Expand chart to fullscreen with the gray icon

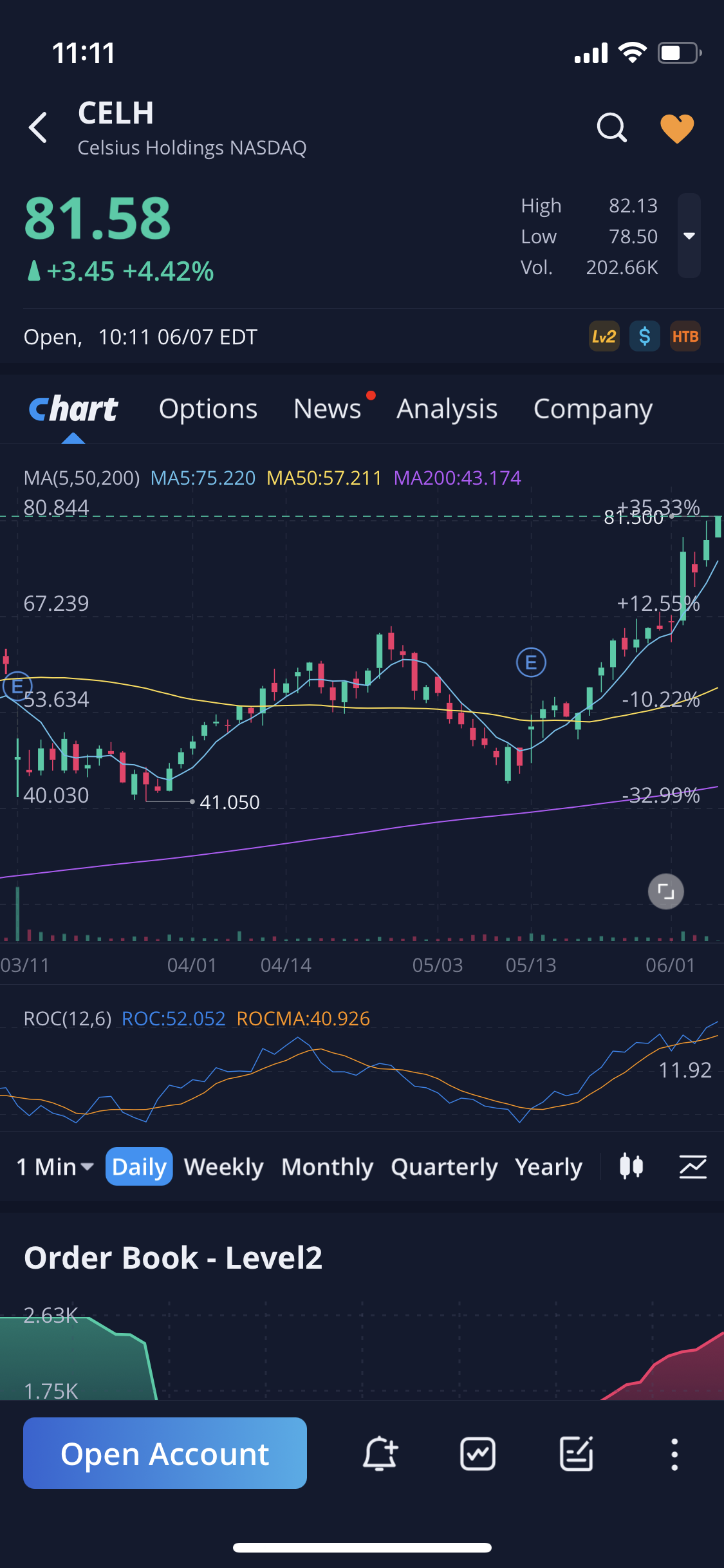pyautogui.click(x=665, y=891)
